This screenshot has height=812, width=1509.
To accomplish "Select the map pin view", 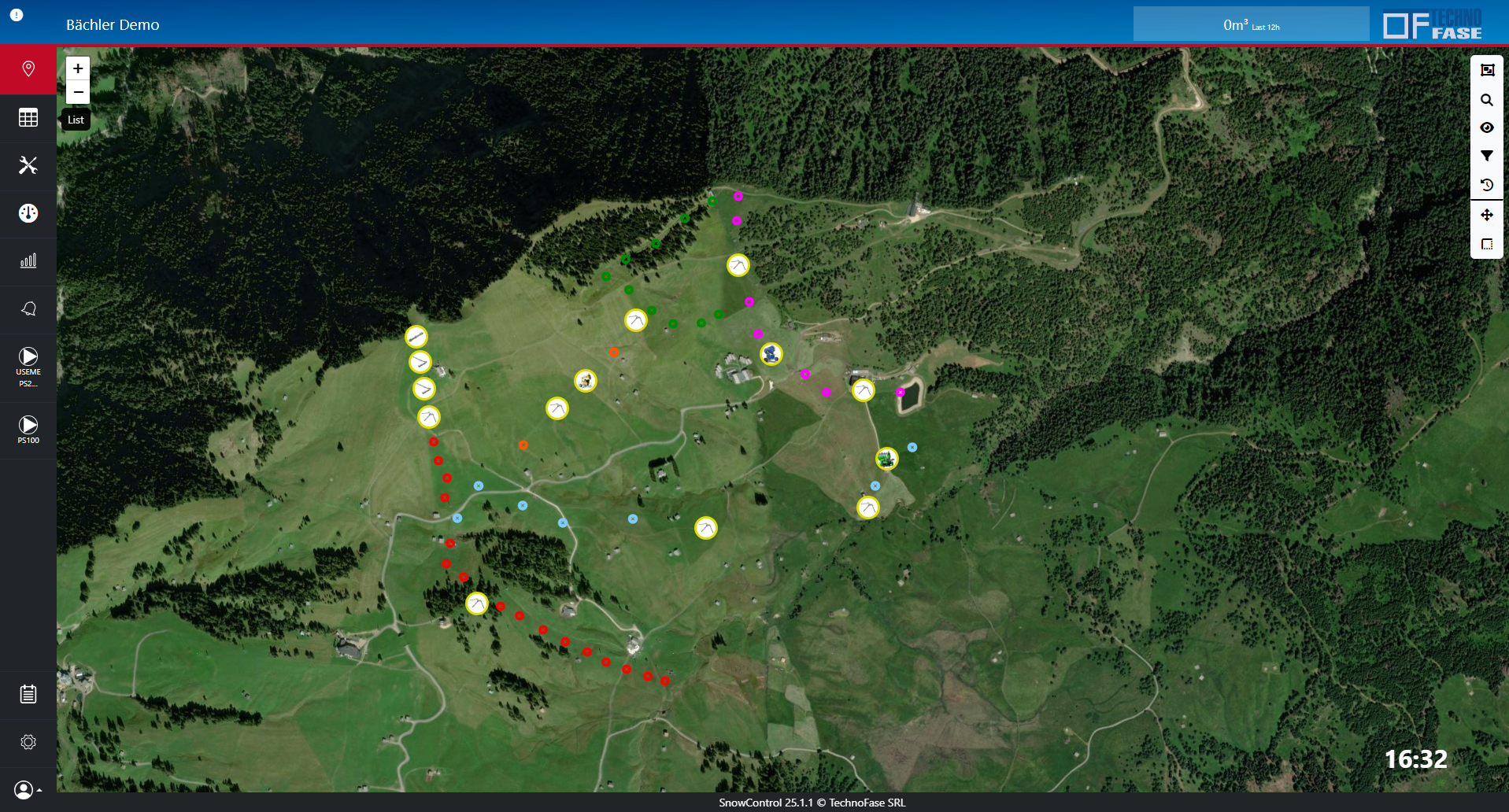I will click(x=28, y=69).
